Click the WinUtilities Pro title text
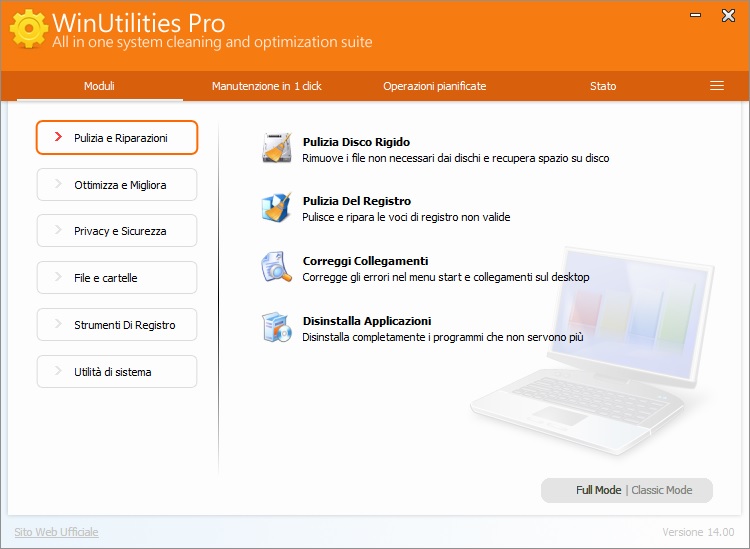The height and width of the screenshot is (549, 750). coord(139,22)
